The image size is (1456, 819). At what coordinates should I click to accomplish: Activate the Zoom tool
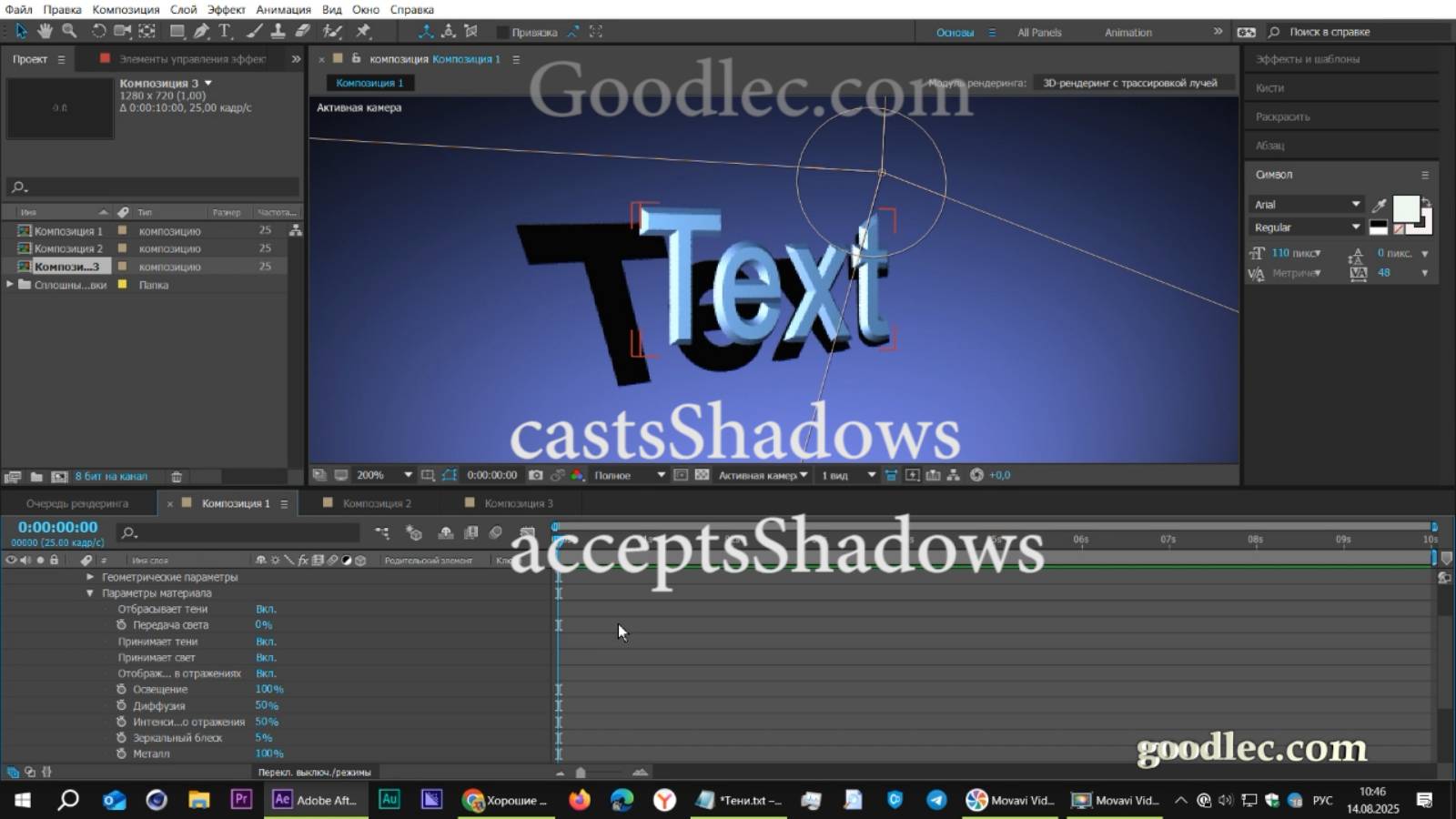coord(70,31)
